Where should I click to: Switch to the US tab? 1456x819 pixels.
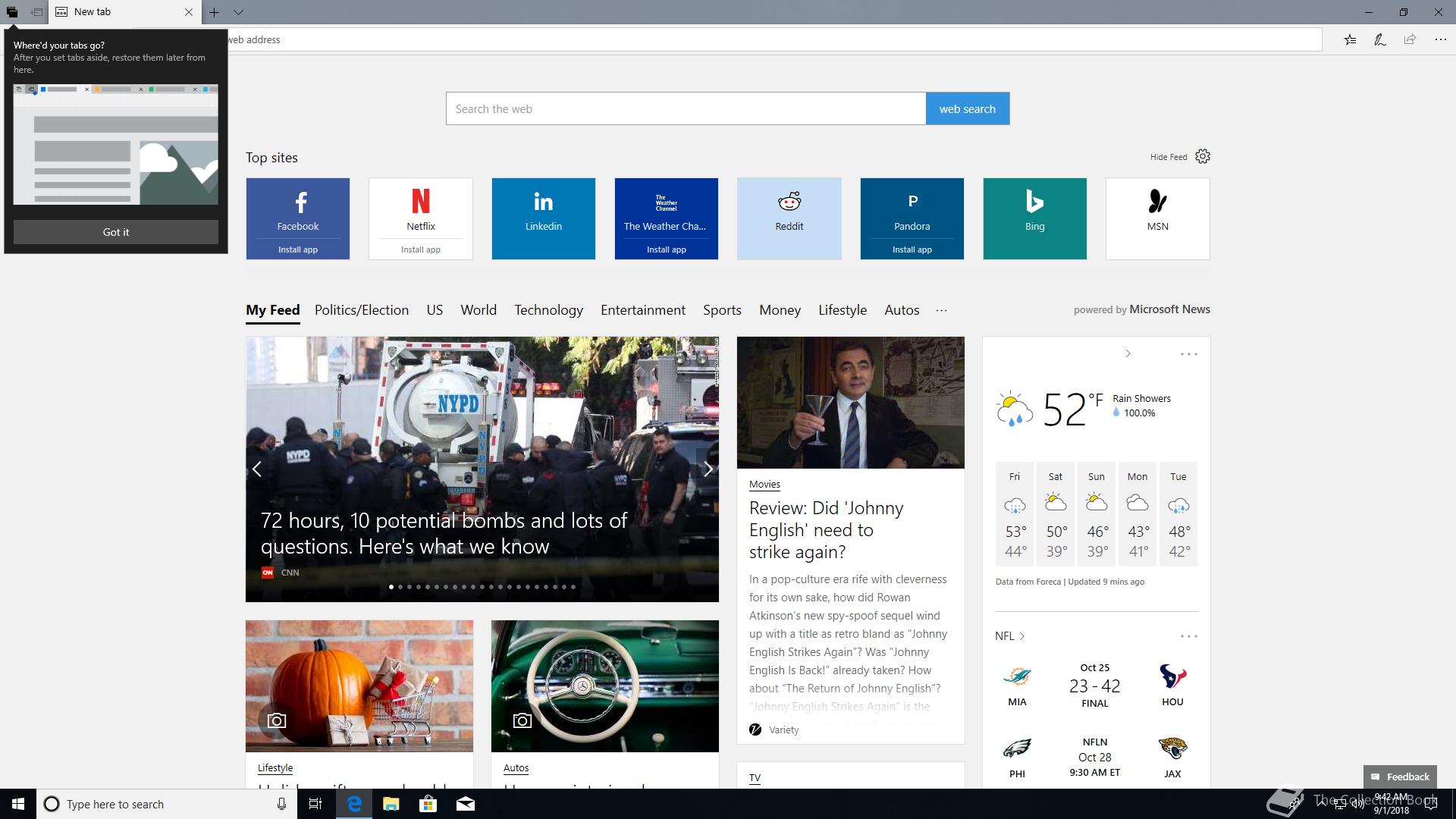[435, 310]
